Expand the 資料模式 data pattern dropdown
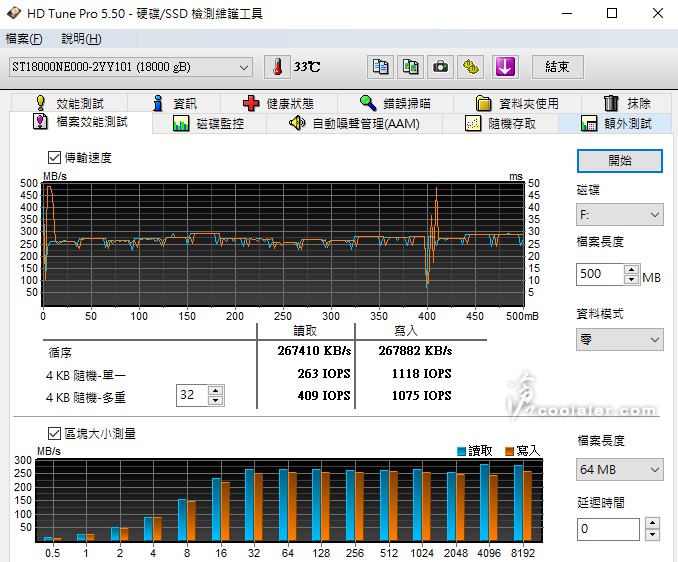This screenshot has width=678, height=562. tap(620, 340)
